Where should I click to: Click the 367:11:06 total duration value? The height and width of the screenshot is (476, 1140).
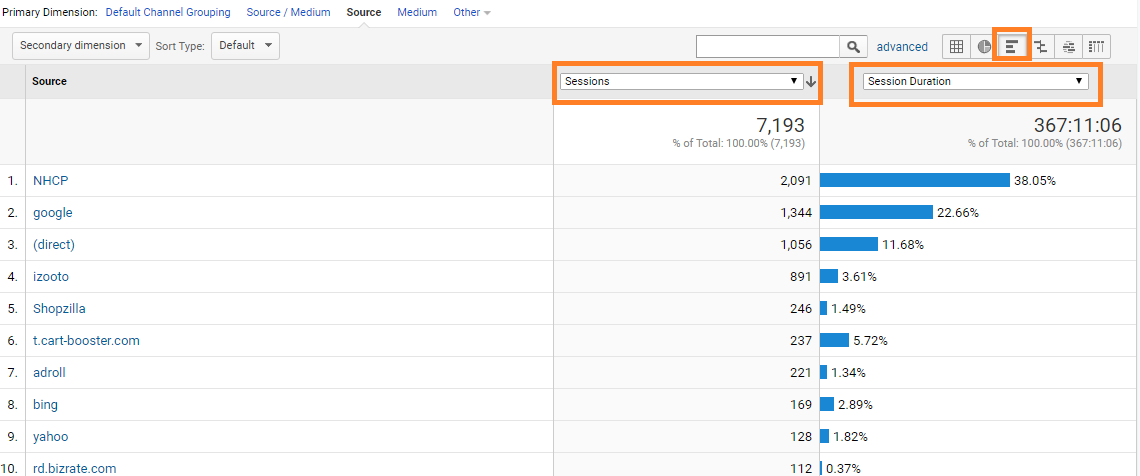click(x=1077, y=125)
